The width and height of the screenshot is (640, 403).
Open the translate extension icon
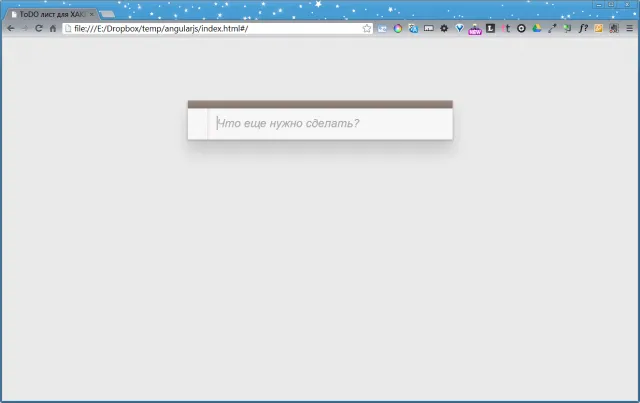[413, 29]
